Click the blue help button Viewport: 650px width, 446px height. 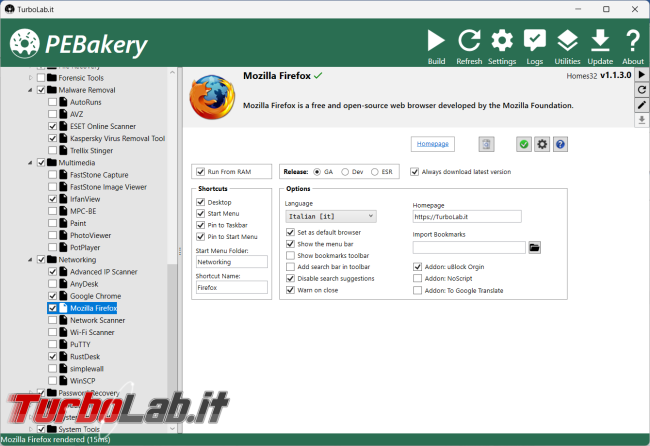coord(560,144)
